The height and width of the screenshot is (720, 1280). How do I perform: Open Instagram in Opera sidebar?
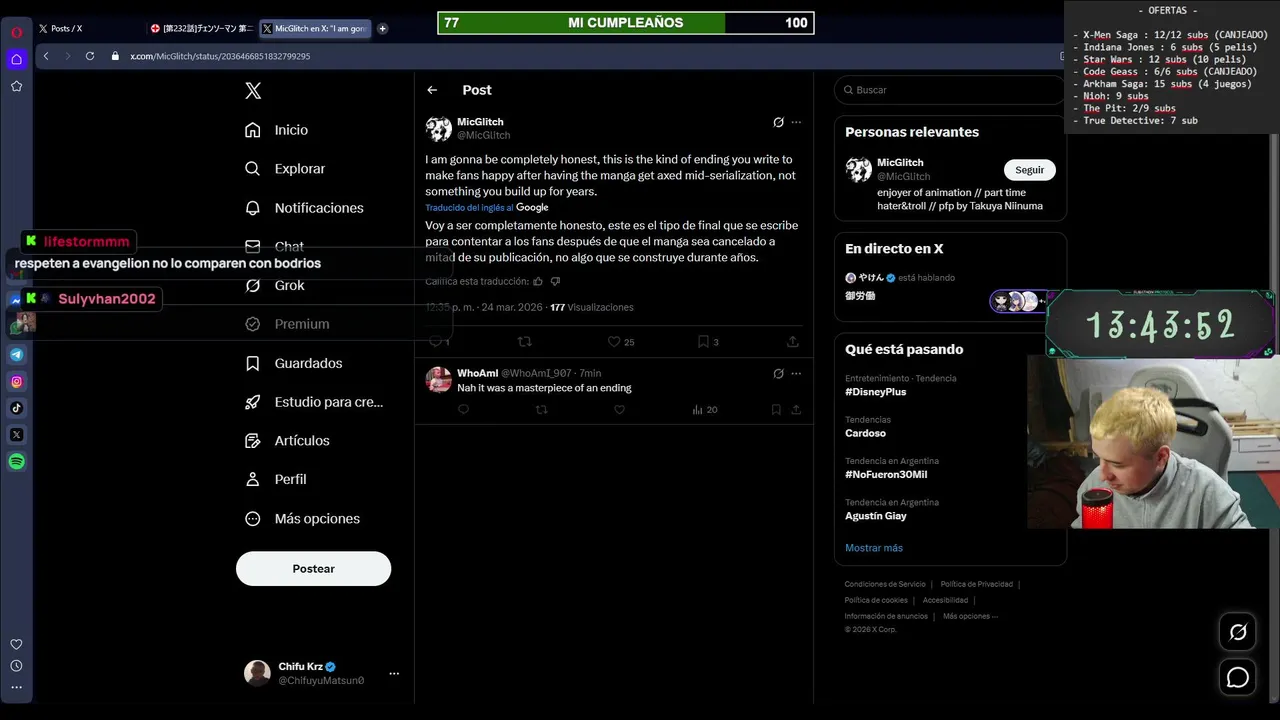point(17,381)
